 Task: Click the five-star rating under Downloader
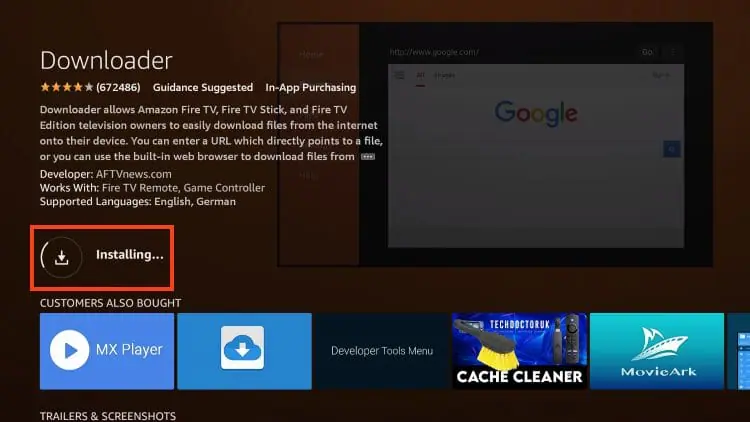click(x=66, y=87)
